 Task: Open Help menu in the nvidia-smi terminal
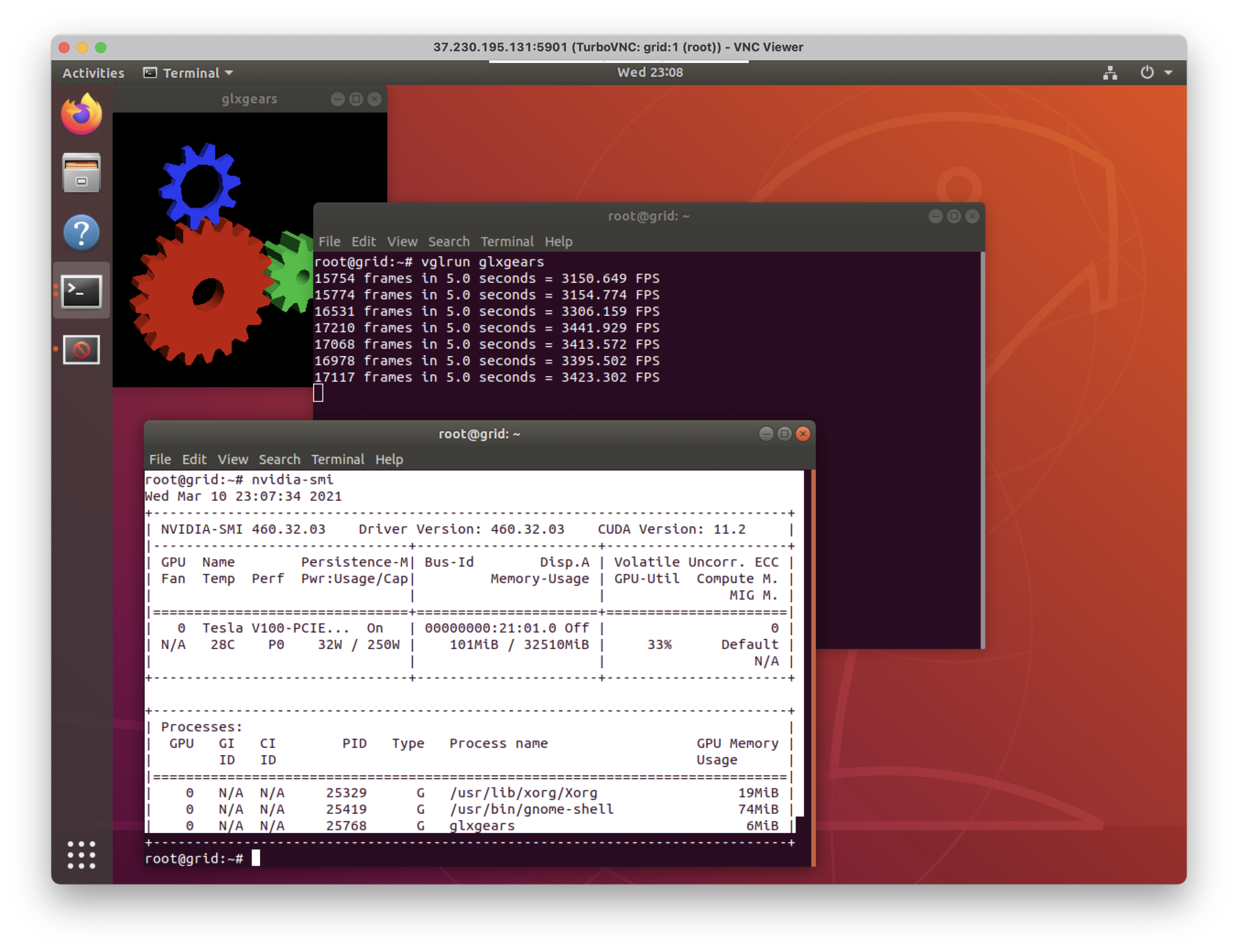(389, 460)
